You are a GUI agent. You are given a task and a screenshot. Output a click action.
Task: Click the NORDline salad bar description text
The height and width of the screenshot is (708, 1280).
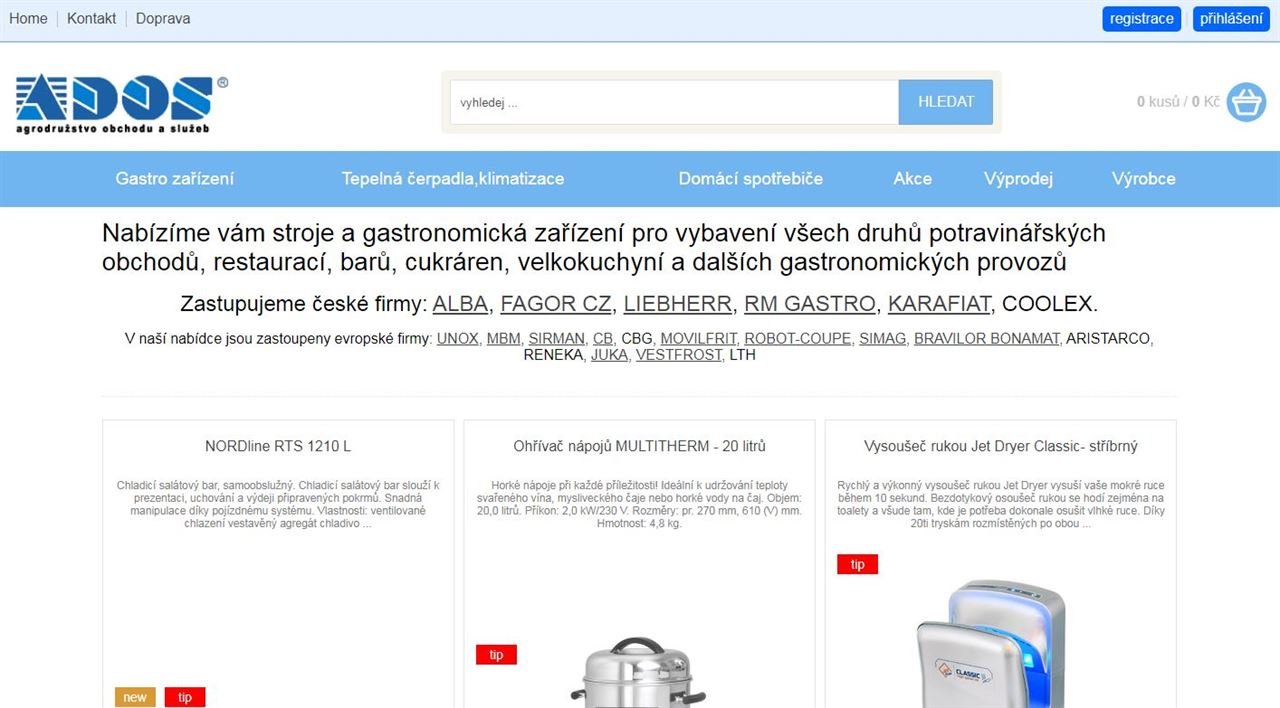pyautogui.click(x=278, y=504)
